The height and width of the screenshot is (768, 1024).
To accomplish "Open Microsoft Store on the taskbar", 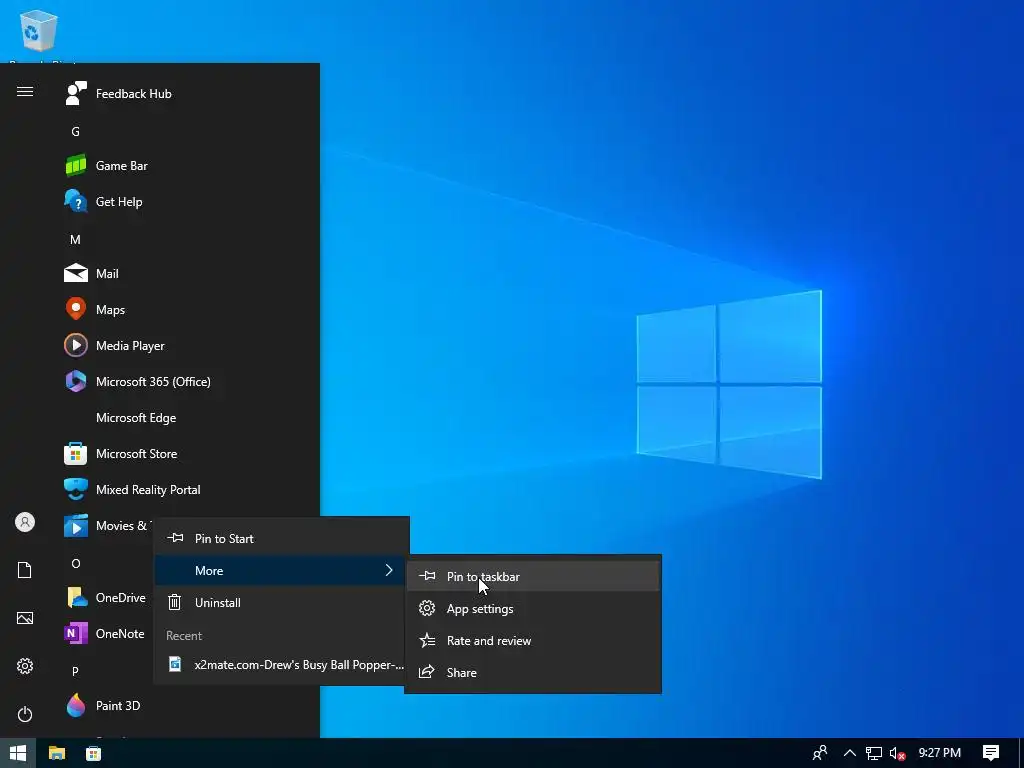I will pos(93,753).
